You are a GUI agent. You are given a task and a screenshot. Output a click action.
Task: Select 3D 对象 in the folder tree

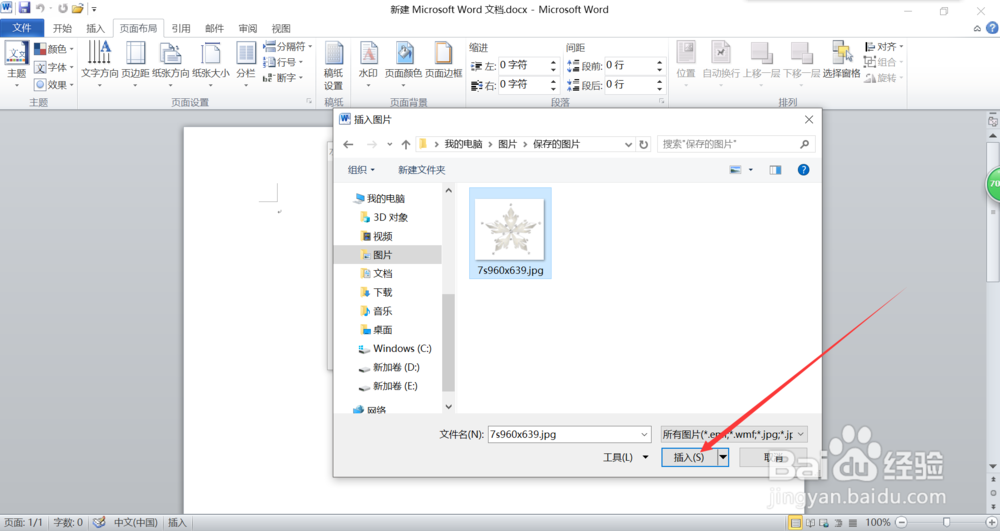click(390, 217)
